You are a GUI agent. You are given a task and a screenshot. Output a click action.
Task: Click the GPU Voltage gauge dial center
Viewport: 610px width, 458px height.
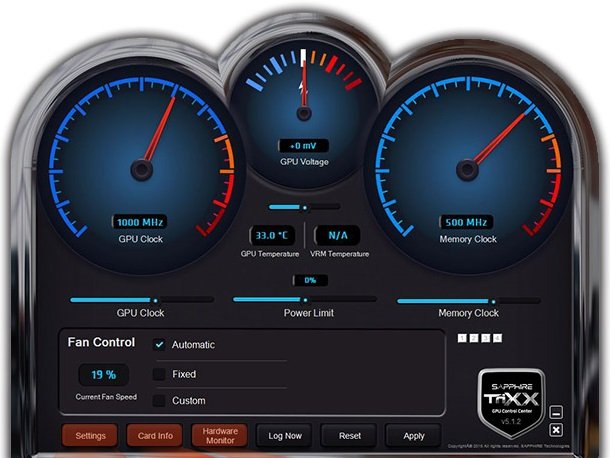tap(304, 114)
